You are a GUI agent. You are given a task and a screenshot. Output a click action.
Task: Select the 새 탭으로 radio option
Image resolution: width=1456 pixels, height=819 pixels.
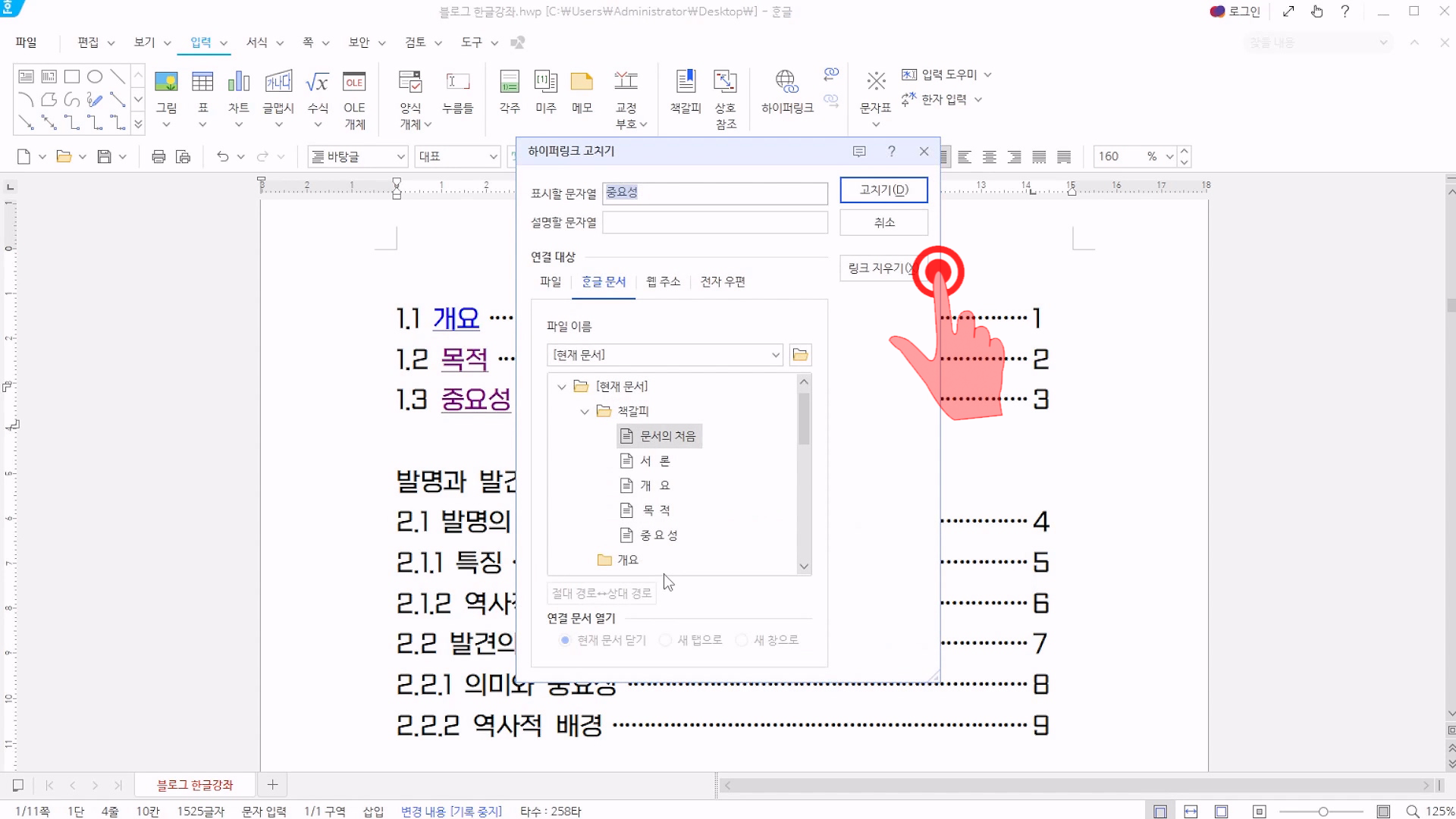[x=665, y=640]
